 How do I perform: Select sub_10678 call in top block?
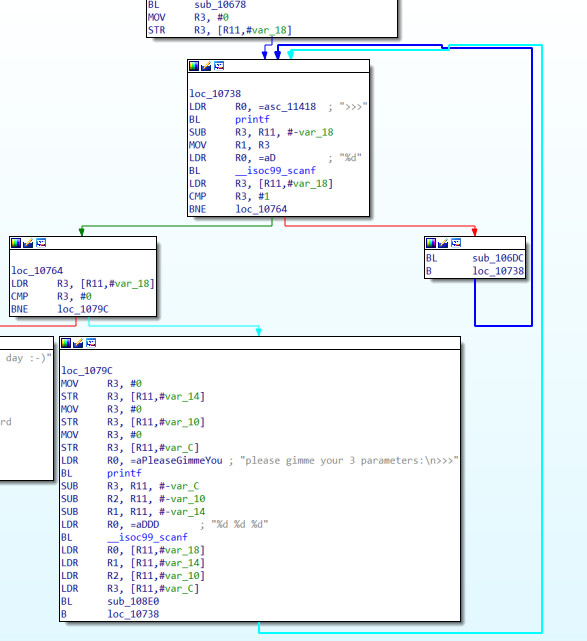click(220, 5)
